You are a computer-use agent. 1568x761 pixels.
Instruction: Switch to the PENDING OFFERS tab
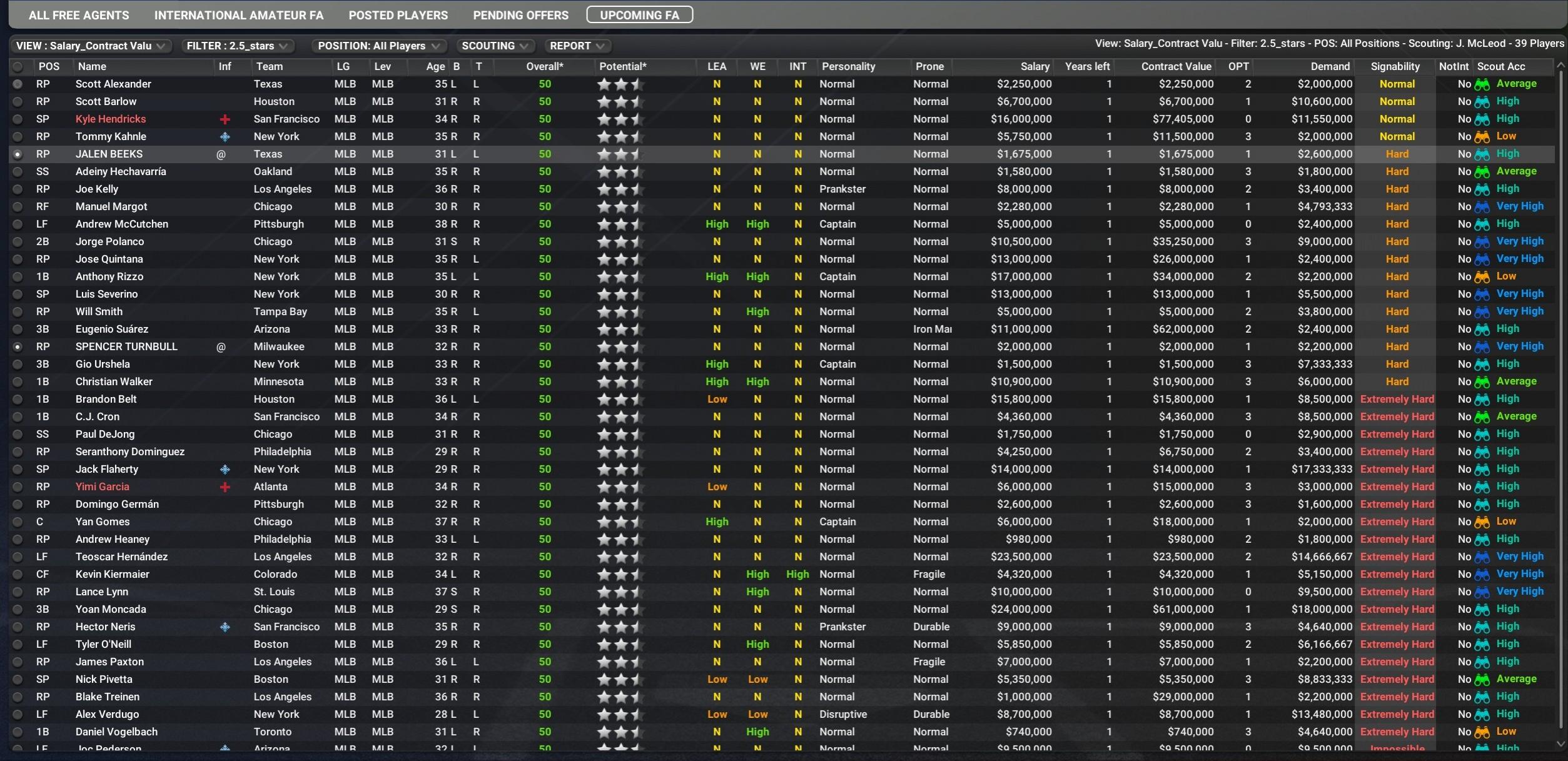point(520,15)
